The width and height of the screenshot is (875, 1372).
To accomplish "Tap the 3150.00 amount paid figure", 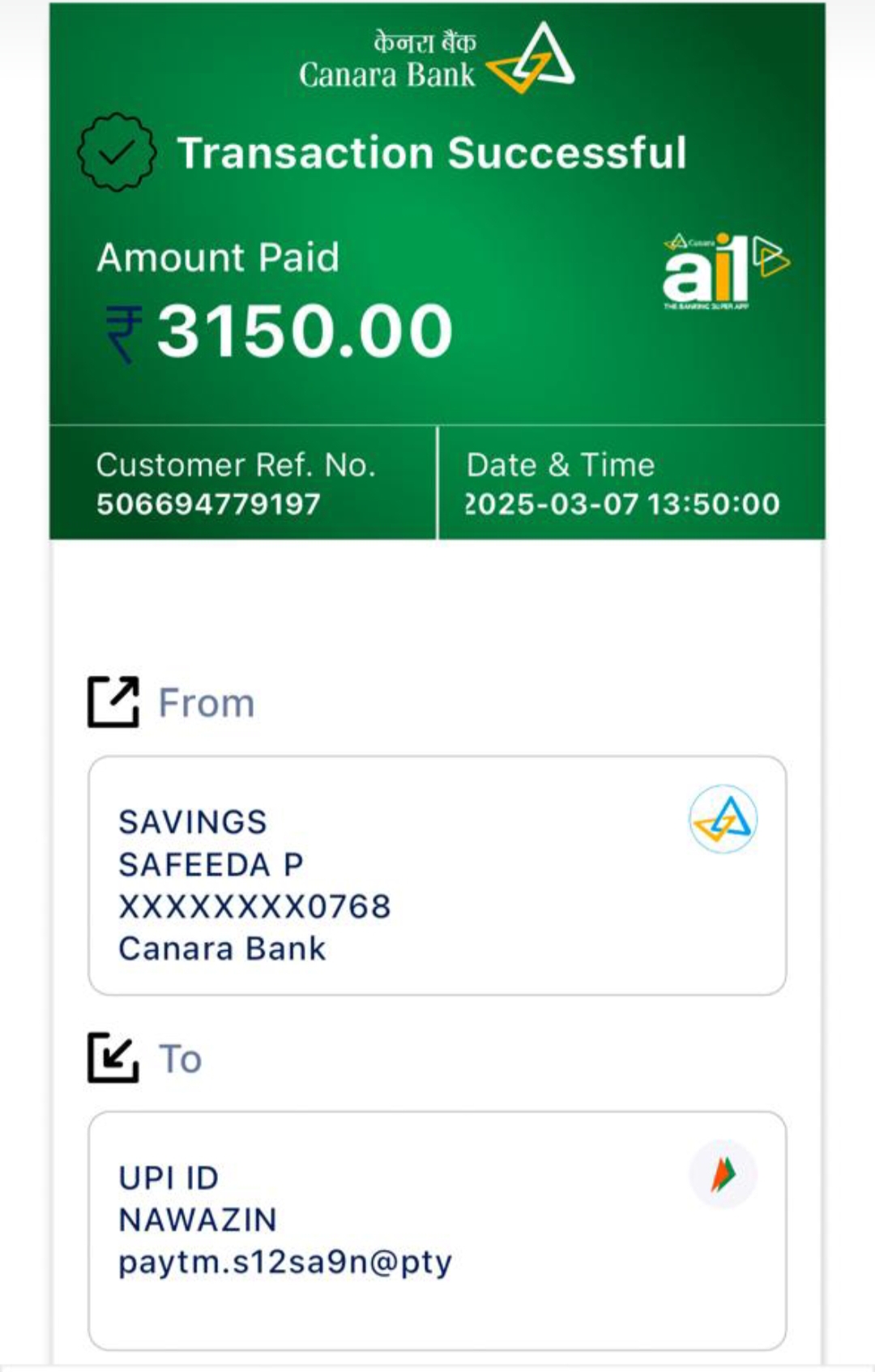I will tap(305, 330).
